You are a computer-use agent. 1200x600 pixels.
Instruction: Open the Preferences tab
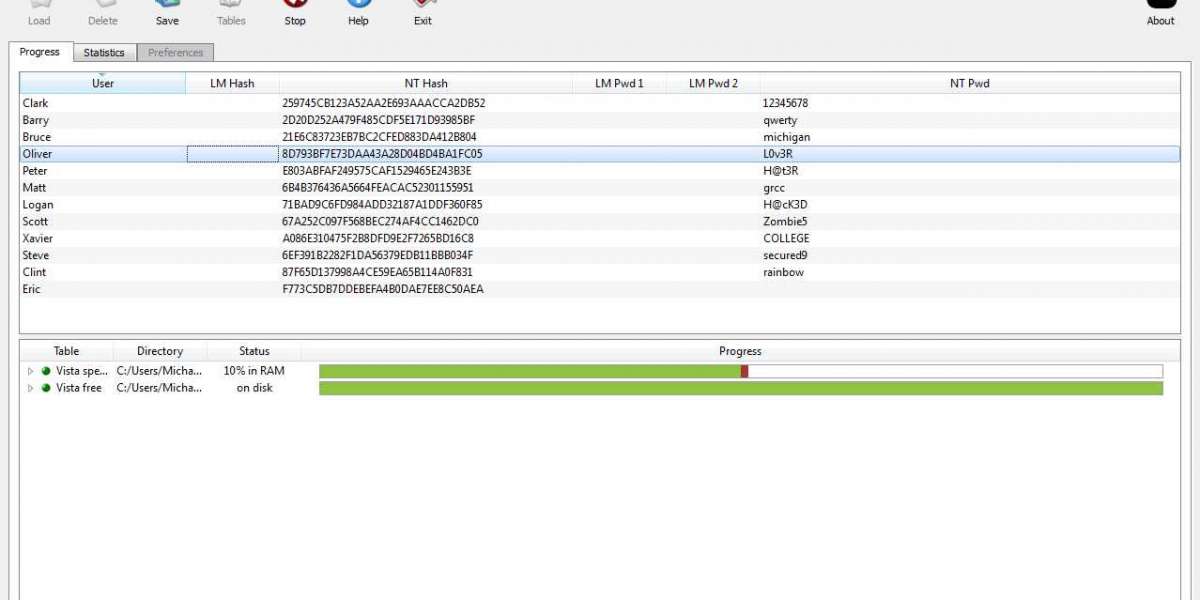coord(175,52)
